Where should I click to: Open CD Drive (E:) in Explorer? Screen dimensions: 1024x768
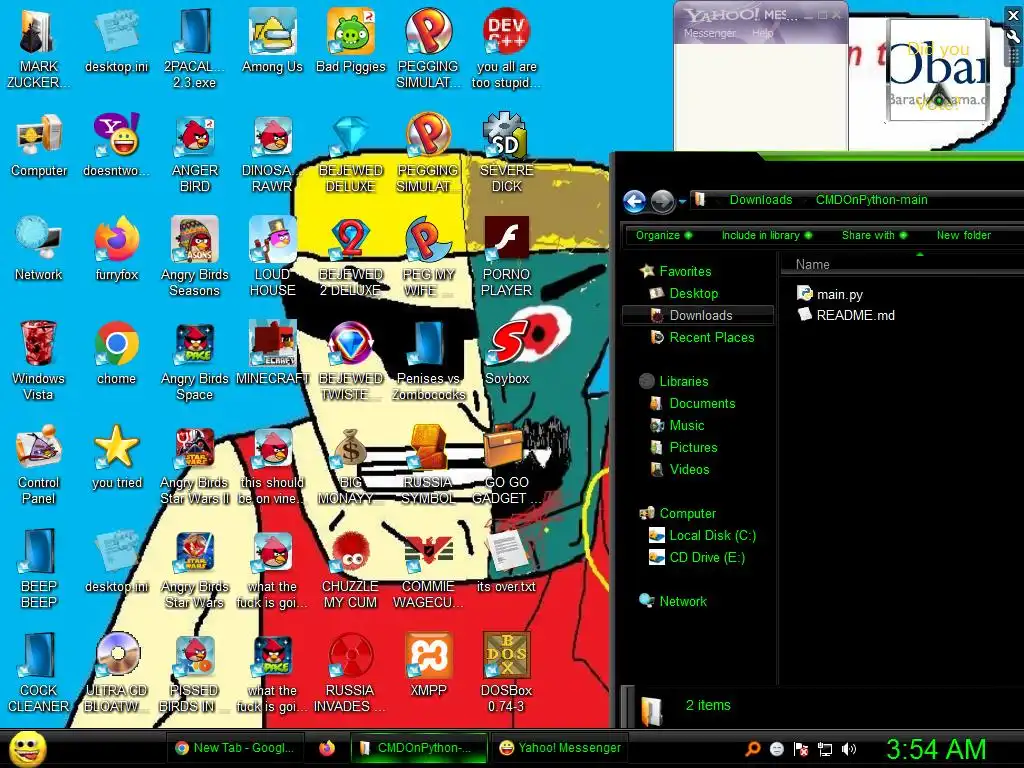click(696, 557)
